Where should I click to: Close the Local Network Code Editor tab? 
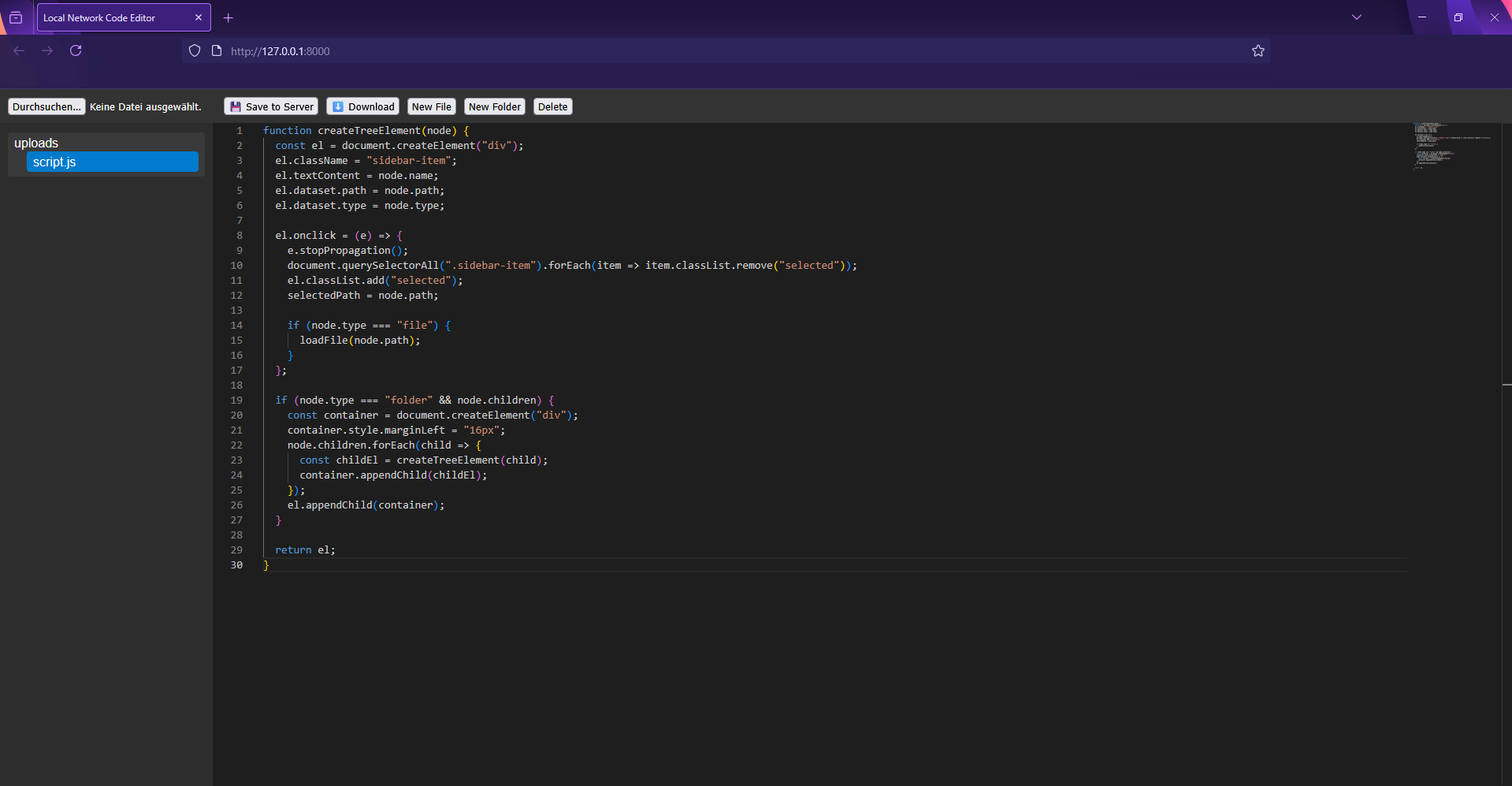(199, 17)
